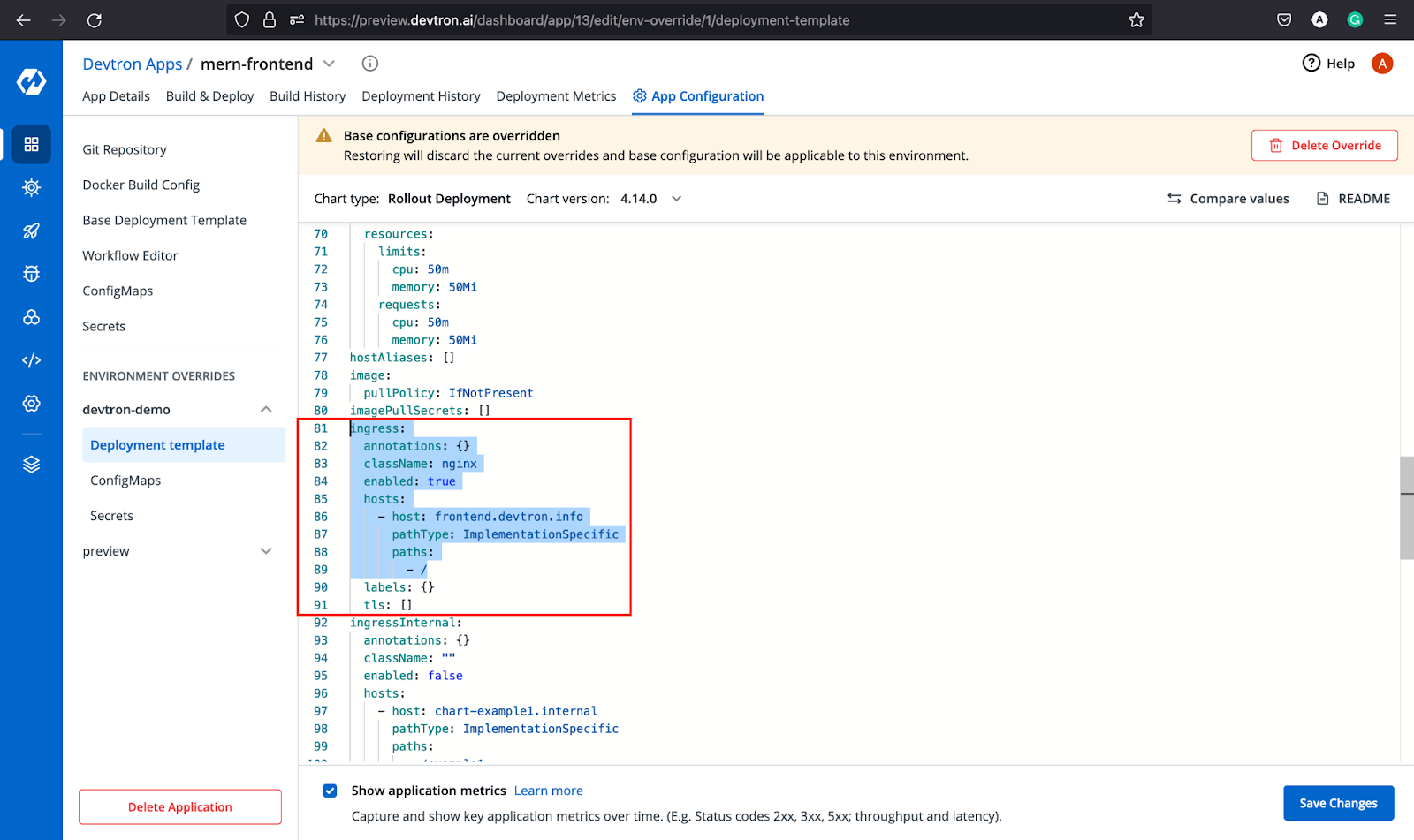Open the Deployment Metrics tab
The width and height of the screenshot is (1414, 840).
[556, 96]
